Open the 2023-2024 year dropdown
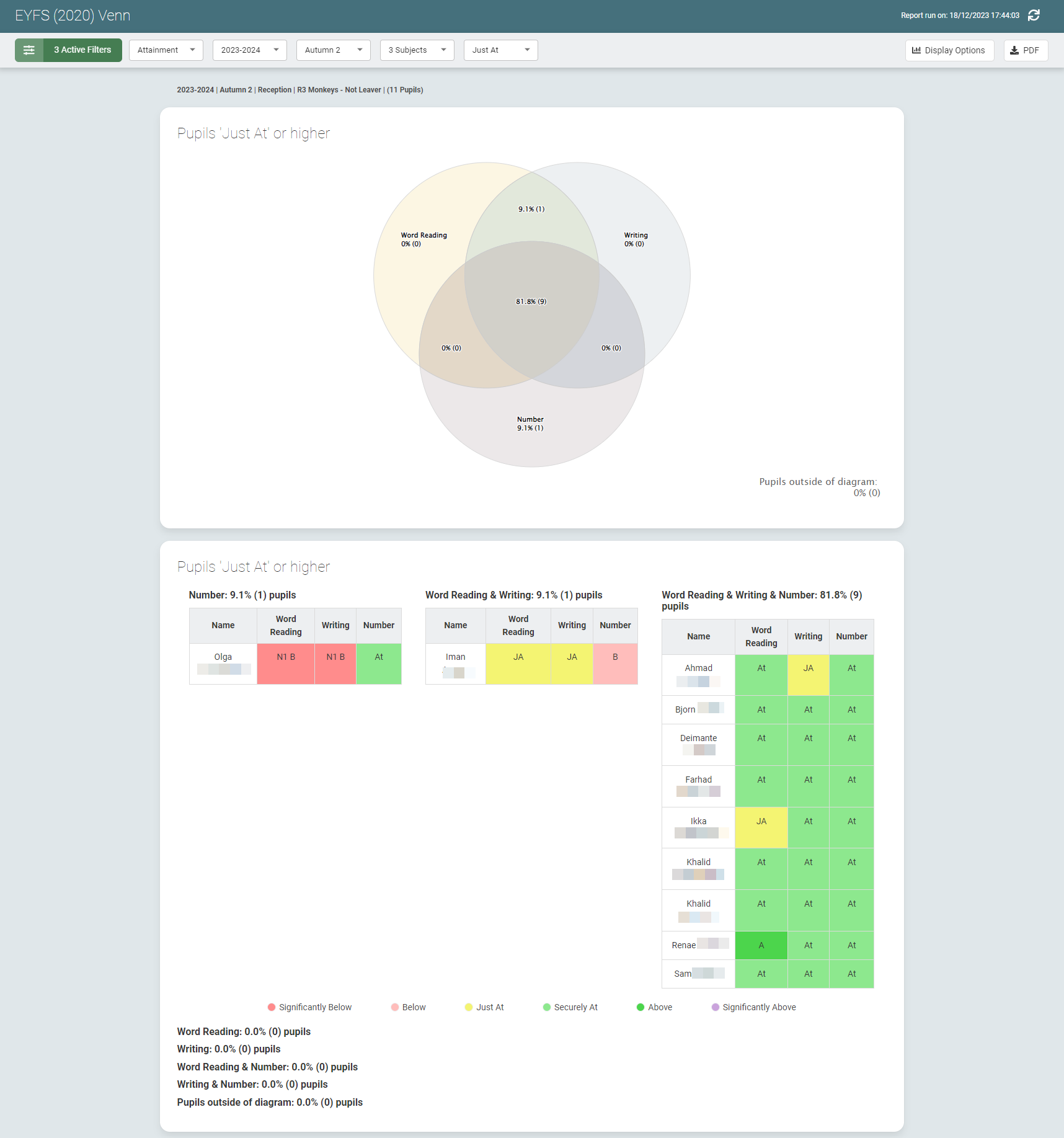This screenshot has height=1138, width=1064. 249,50
